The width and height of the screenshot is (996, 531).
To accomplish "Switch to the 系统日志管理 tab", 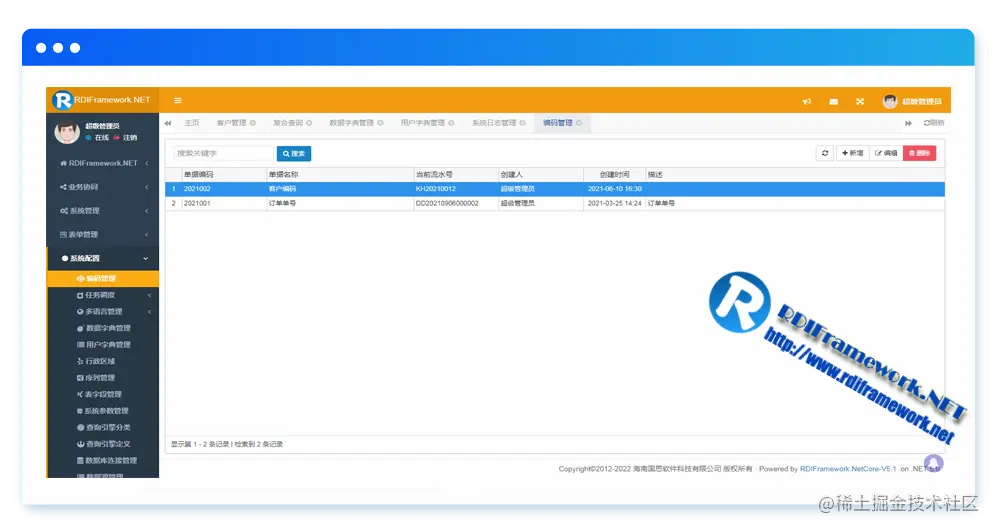I will (x=494, y=123).
